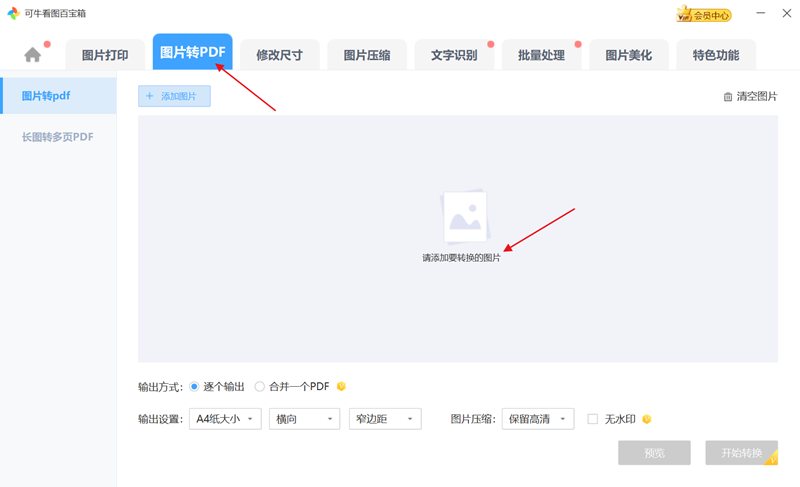
Task: Click the 请添加要转换的图片 prompt text
Action: tap(461, 258)
